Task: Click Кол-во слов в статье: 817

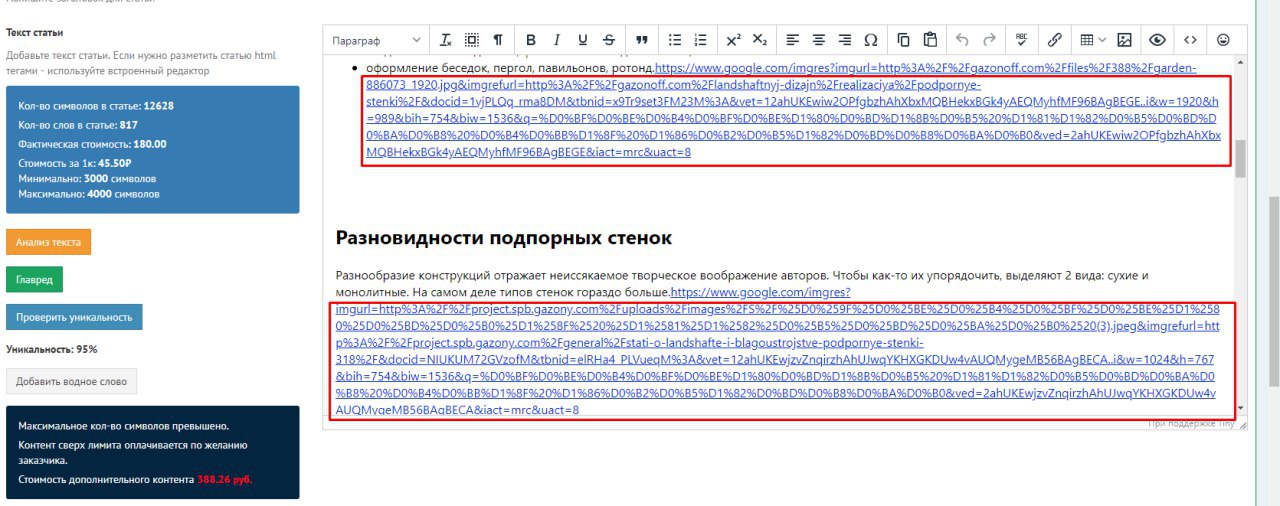Action: coord(78,125)
